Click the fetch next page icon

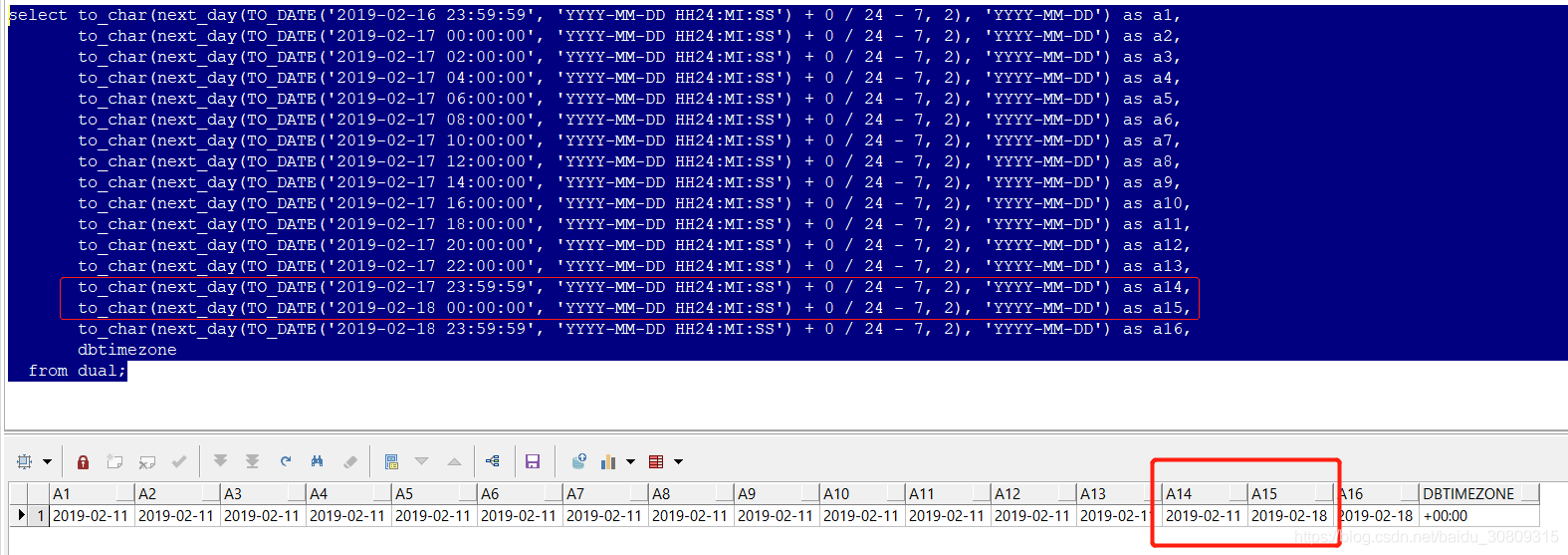(220, 461)
